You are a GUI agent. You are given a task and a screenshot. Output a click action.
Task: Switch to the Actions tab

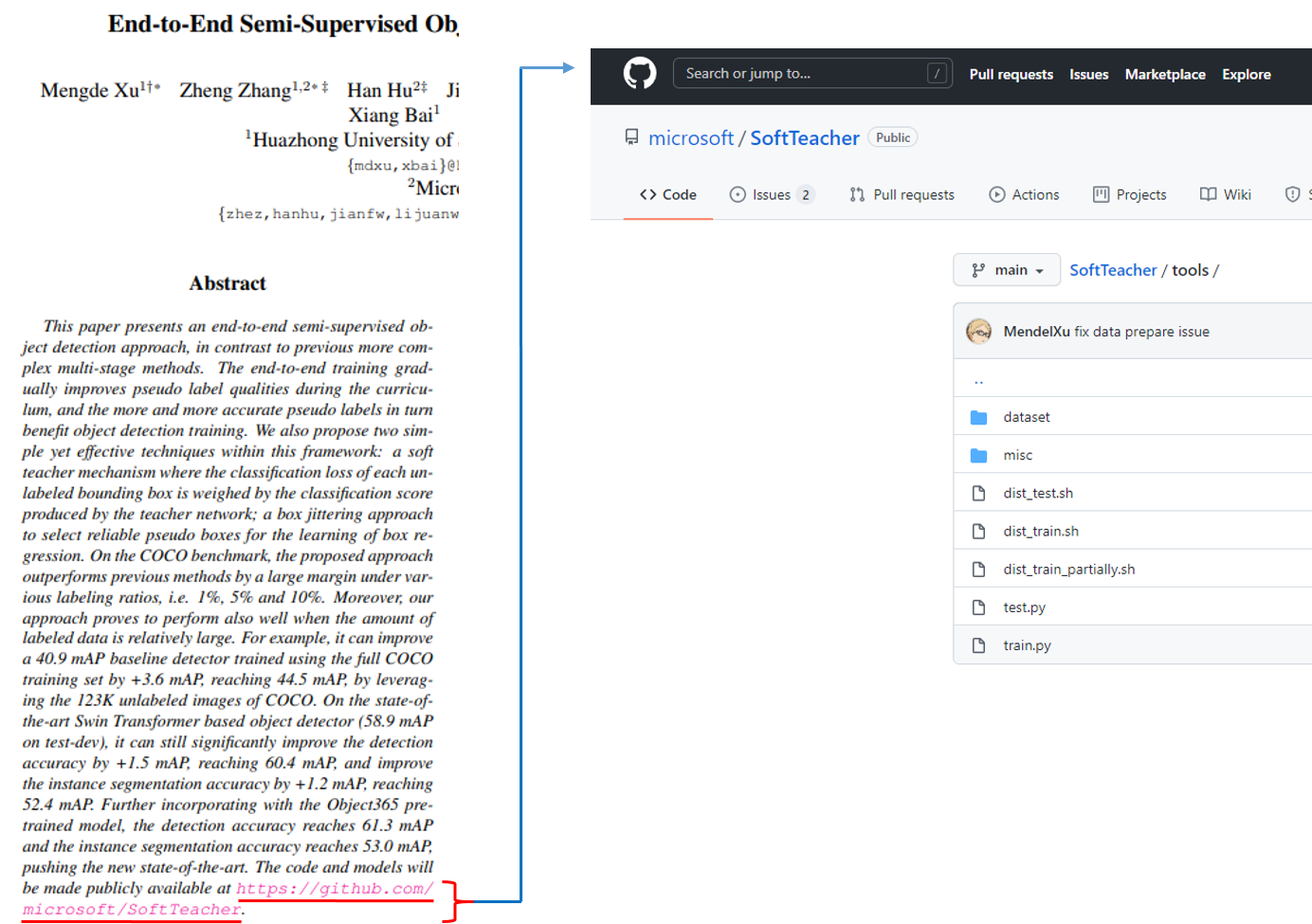click(x=1024, y=194)
